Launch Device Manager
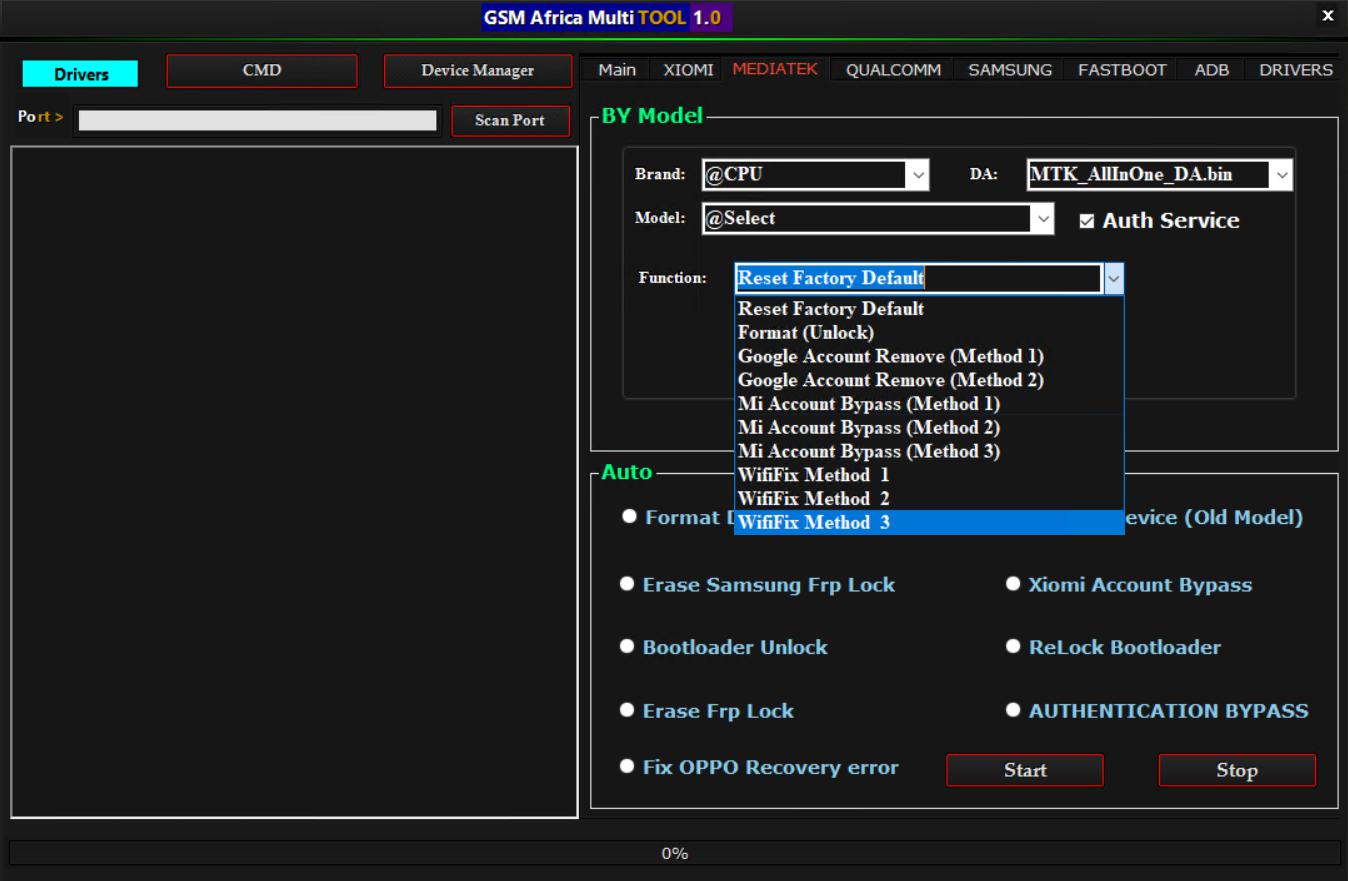Image resolution: width=1348 pixels, height=881 pixels. [477, 71]
